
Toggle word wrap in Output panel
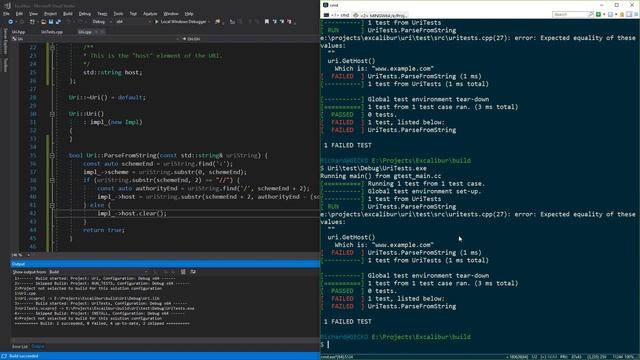click(x=193, y=272)
